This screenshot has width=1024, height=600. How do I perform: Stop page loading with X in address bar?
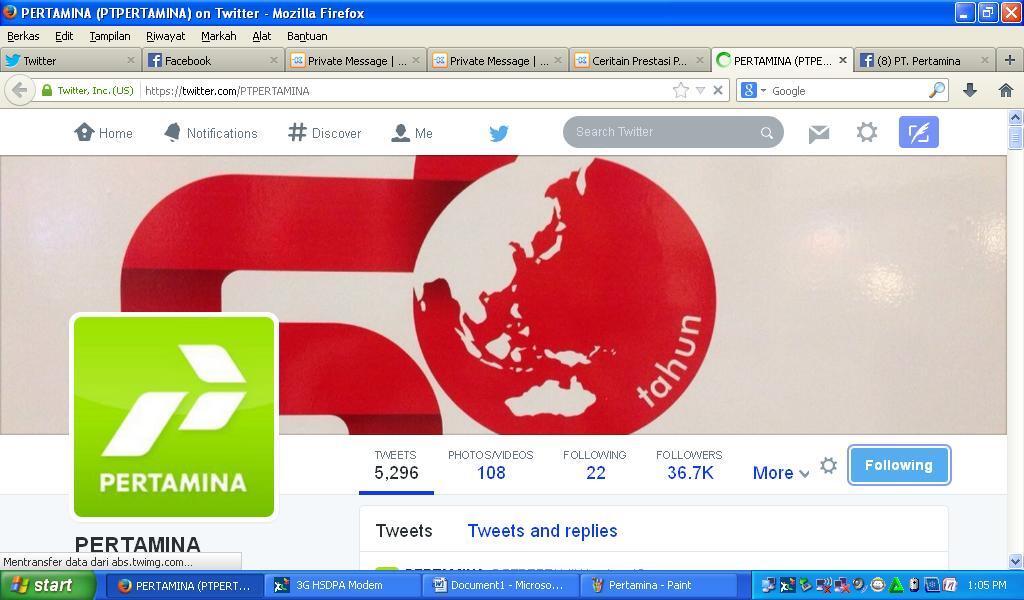pos(718,90)
